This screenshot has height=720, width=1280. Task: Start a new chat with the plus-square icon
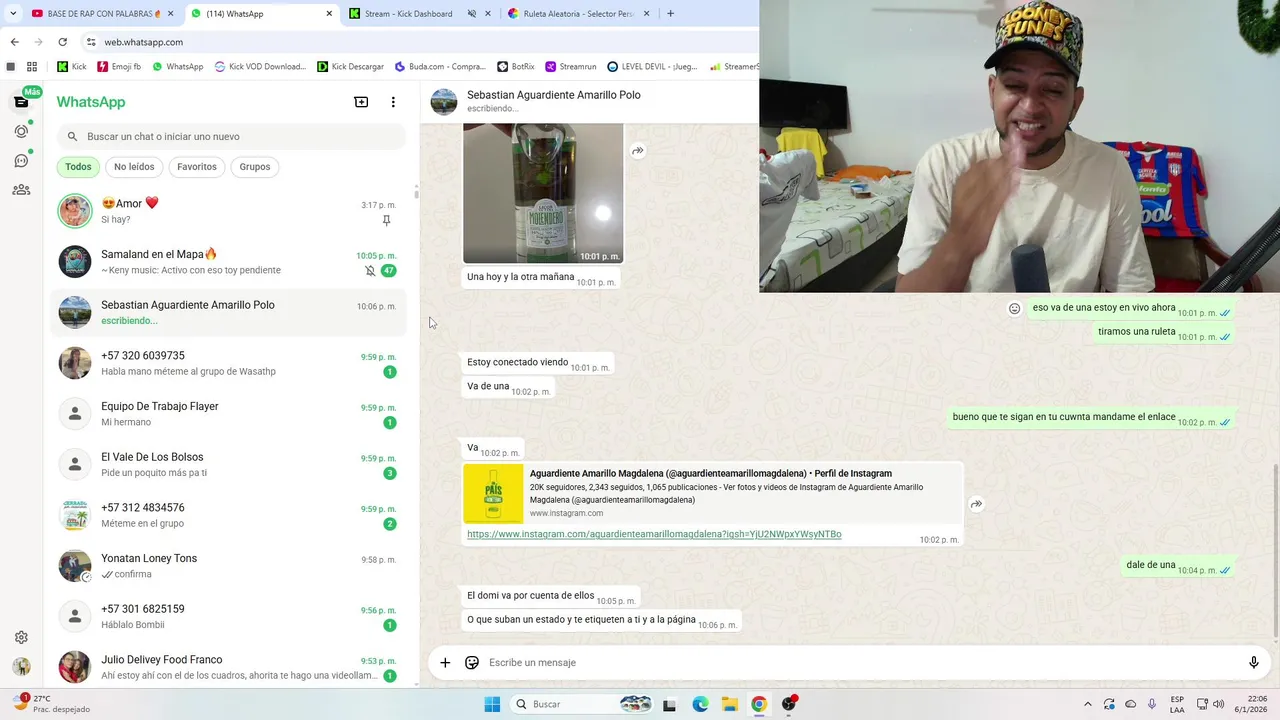coord(361,102)
